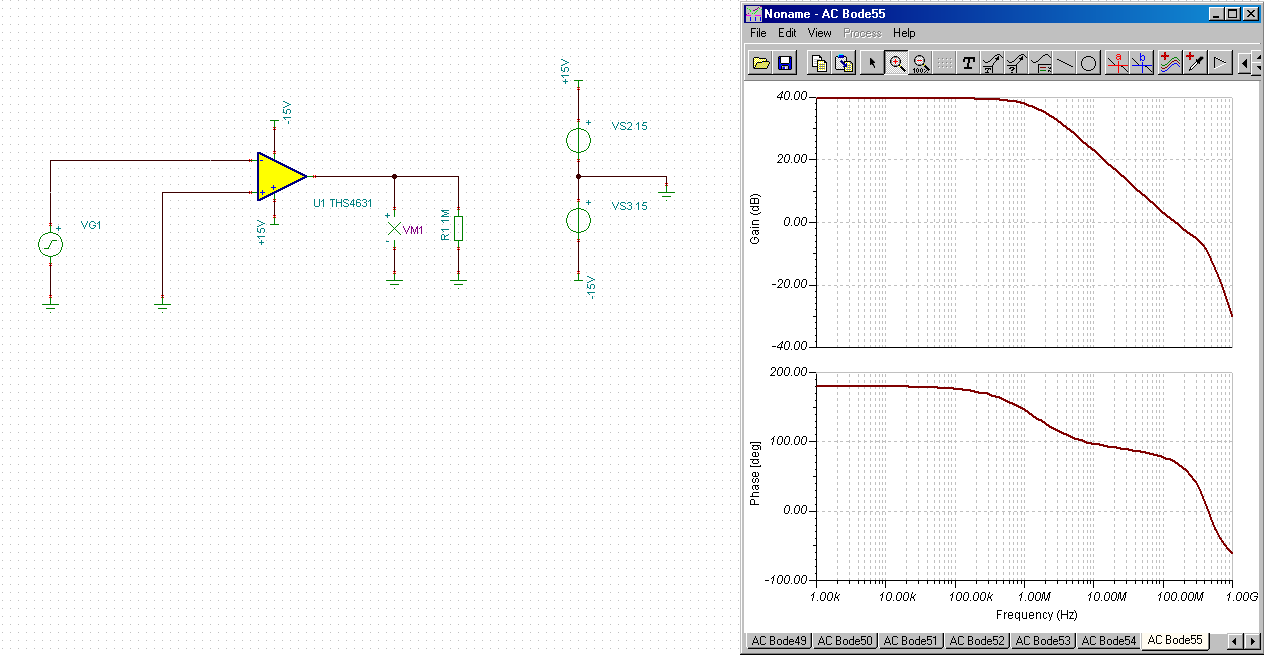Image resolution: width=1264 pixels, height=655 pixels.
Task: Click the ground symbol next to VS2
Action: click(x=667, y=191)
